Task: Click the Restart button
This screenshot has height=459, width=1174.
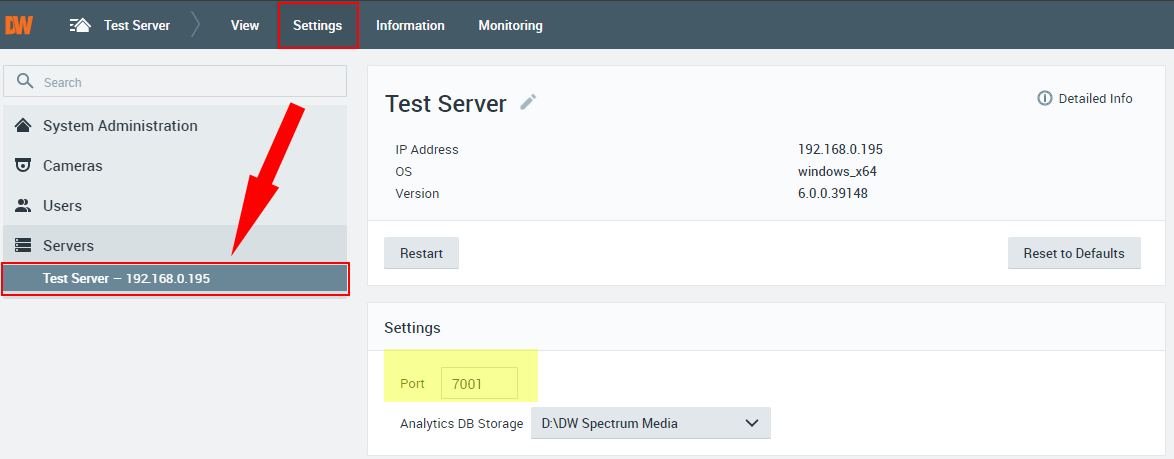Action: point(422,253)
